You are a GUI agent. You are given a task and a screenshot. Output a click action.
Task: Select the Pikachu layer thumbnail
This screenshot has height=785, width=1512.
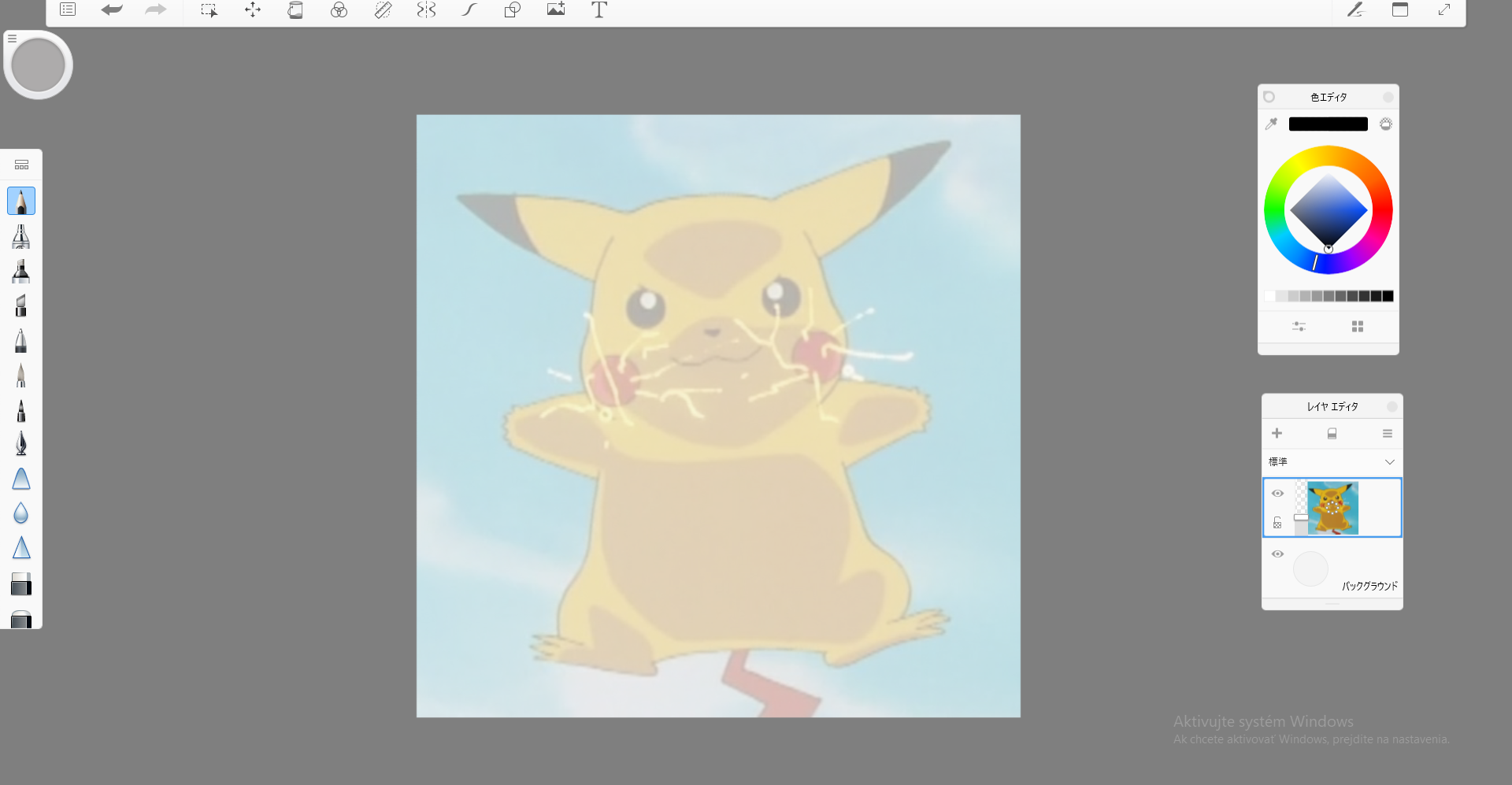(1332, 508)
